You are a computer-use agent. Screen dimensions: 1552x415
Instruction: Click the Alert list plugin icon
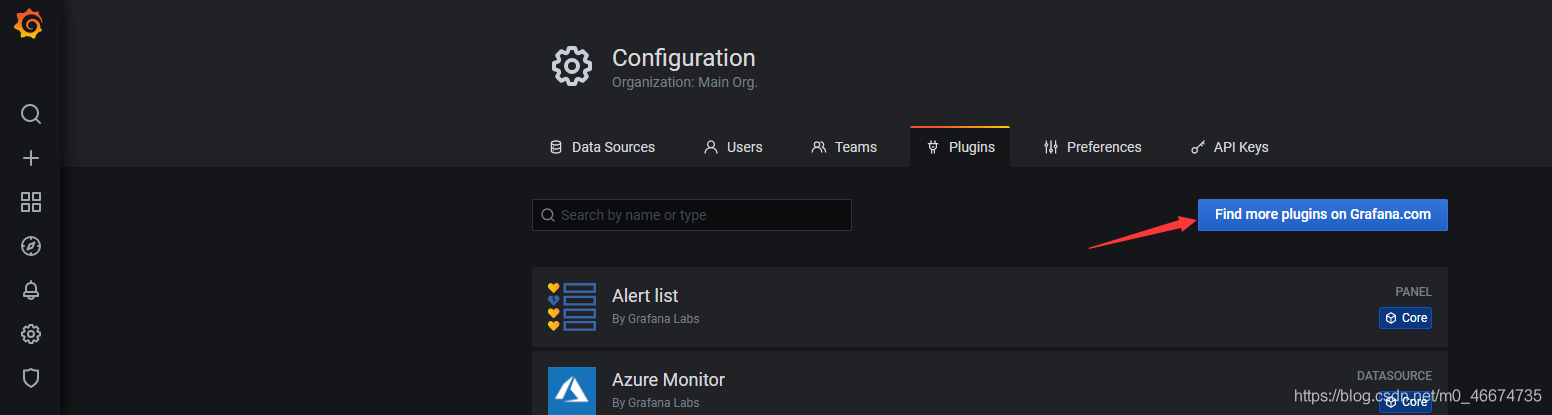[x=572, y=307]
